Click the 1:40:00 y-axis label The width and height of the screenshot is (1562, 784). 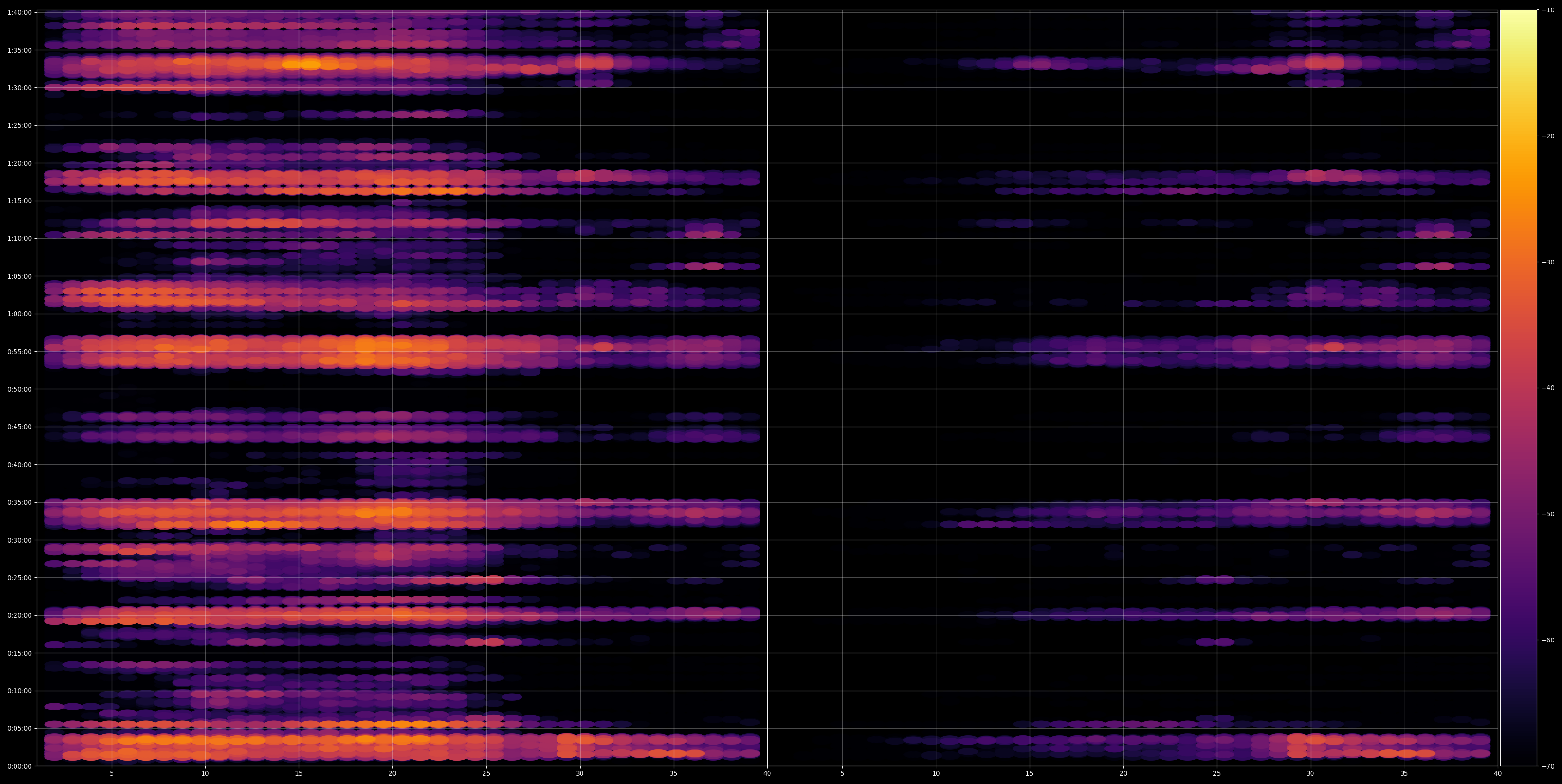[x=19, y=12]
